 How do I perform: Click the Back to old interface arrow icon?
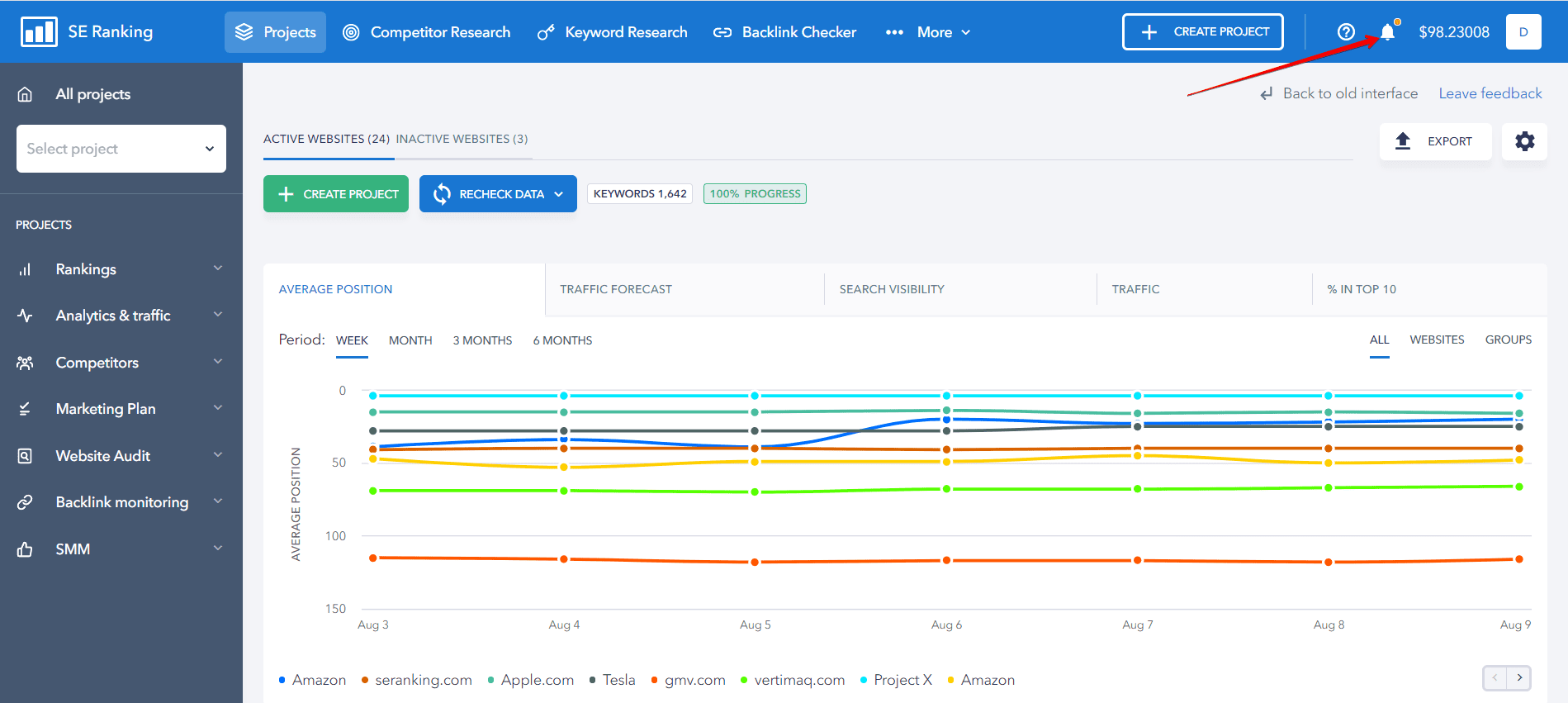1267,94
